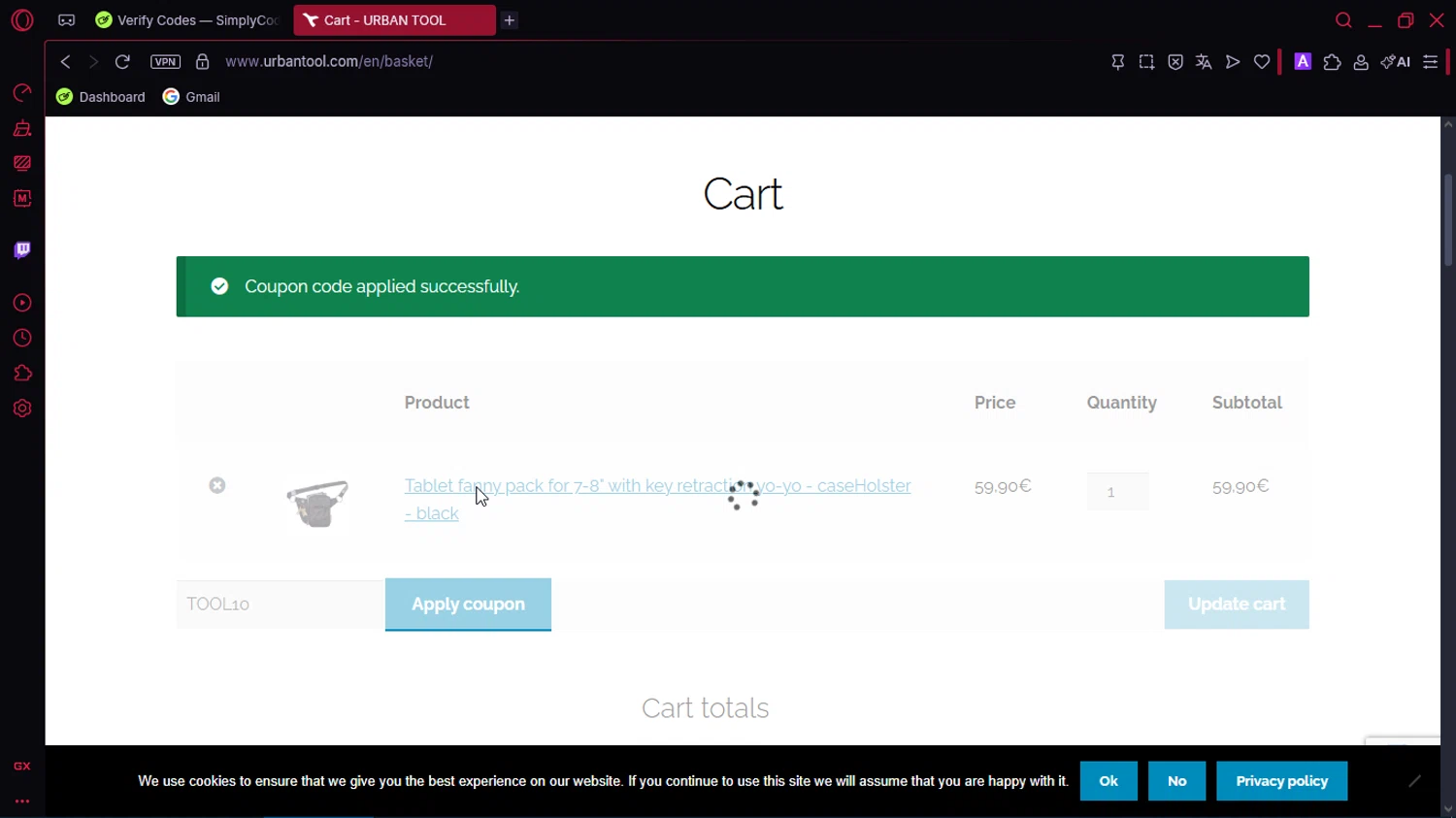Click the quantity field showing 1
This screenshot has height=818, width=1456.
[x=1117, y=492]
